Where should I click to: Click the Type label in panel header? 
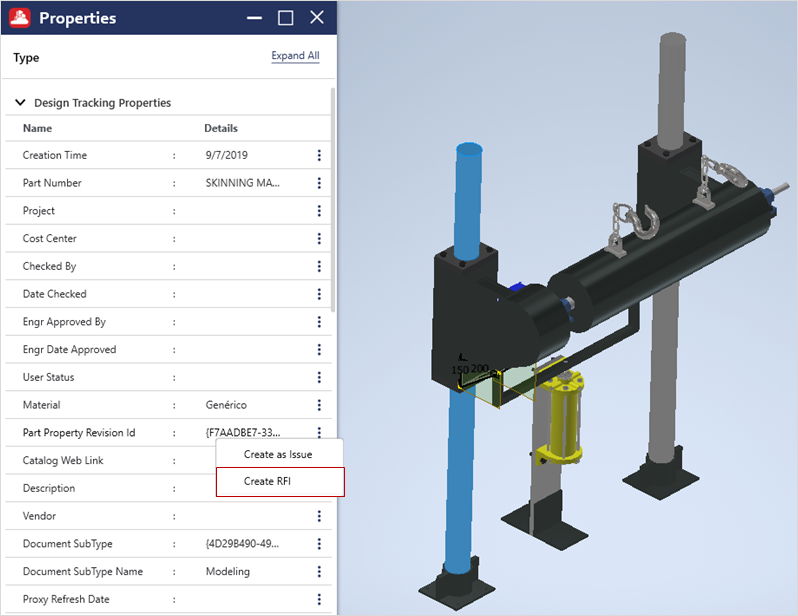pos(26,58)
